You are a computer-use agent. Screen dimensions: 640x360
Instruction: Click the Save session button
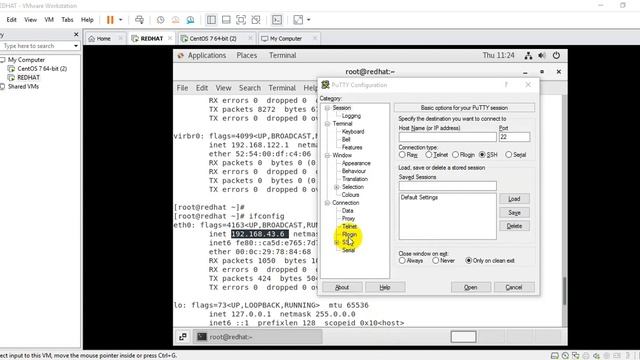(x=514, y=213)
